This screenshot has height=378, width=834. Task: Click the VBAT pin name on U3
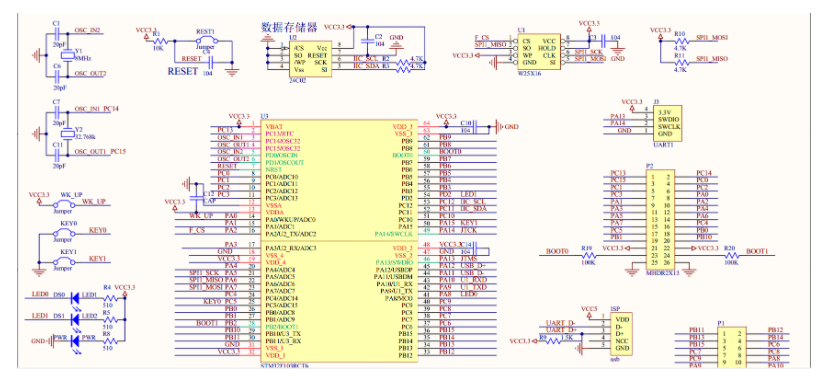(x=274, y=127)
